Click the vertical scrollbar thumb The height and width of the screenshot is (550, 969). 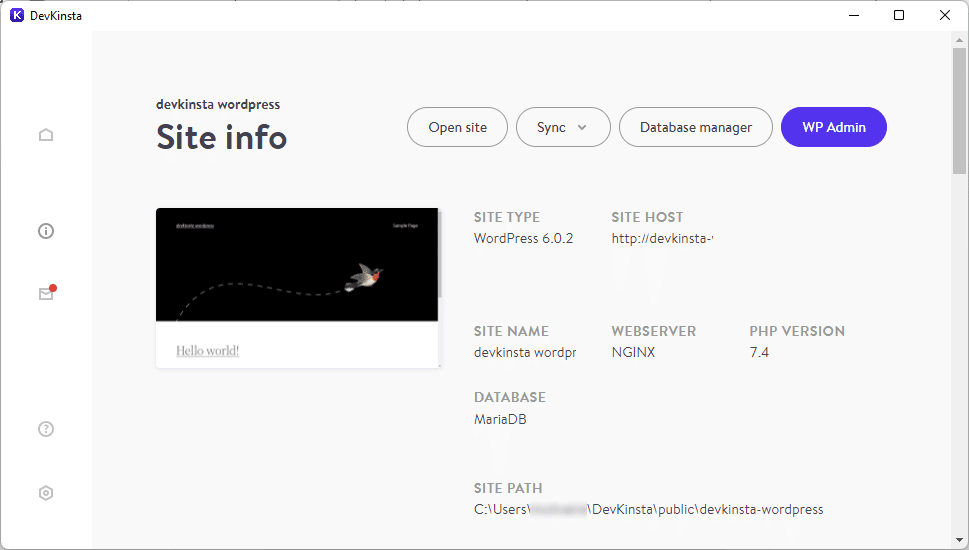[959, 110]
